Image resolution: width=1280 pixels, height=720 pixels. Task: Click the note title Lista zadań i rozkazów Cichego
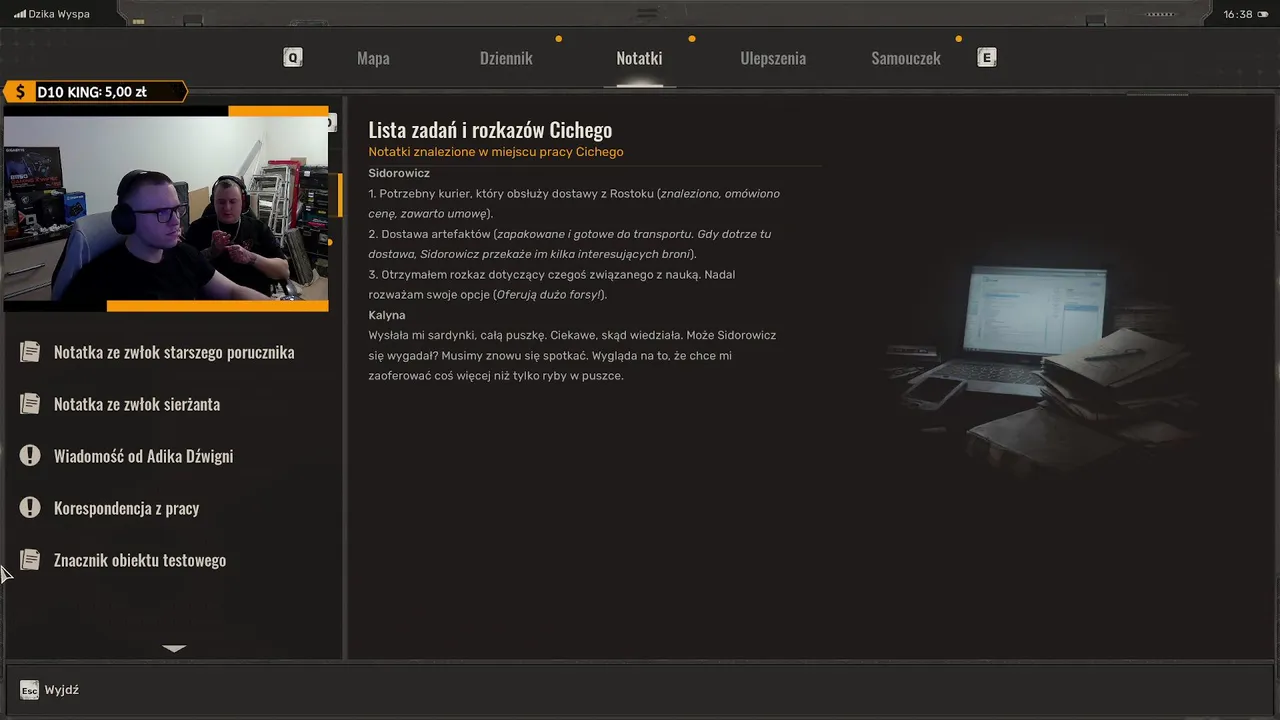click(490, 130)
